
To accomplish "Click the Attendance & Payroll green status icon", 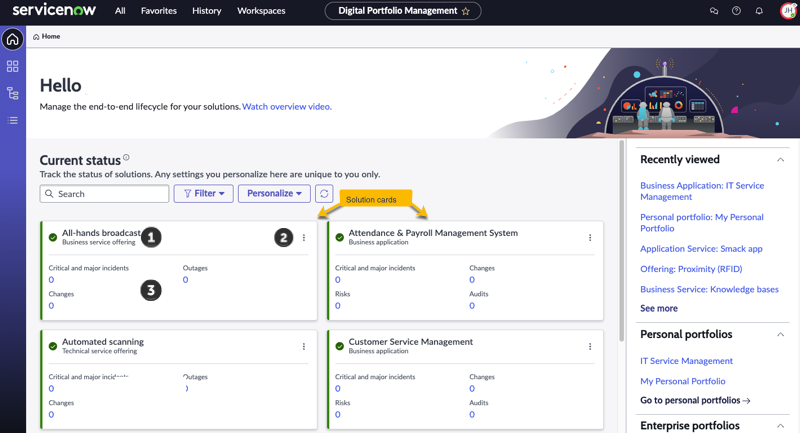I will click(339, 237).
